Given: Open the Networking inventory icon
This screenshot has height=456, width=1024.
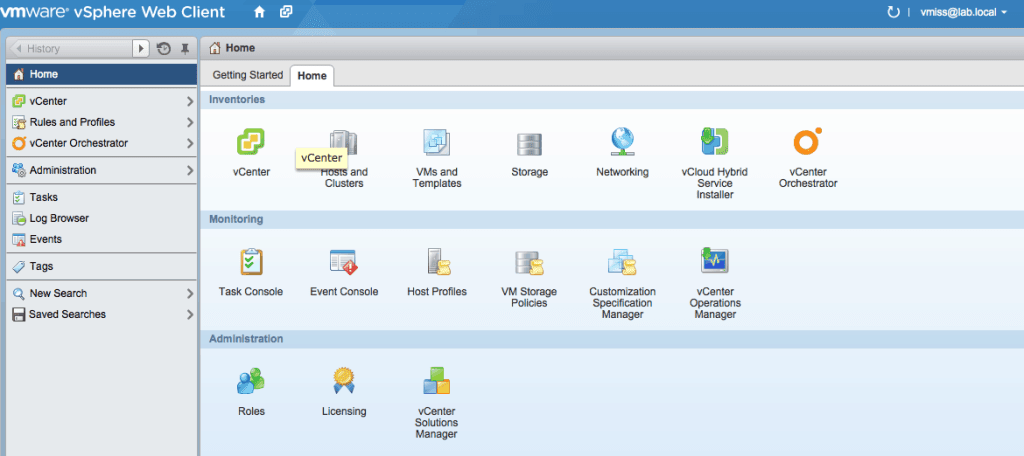Looking at the screenshot, I should 622,142.
